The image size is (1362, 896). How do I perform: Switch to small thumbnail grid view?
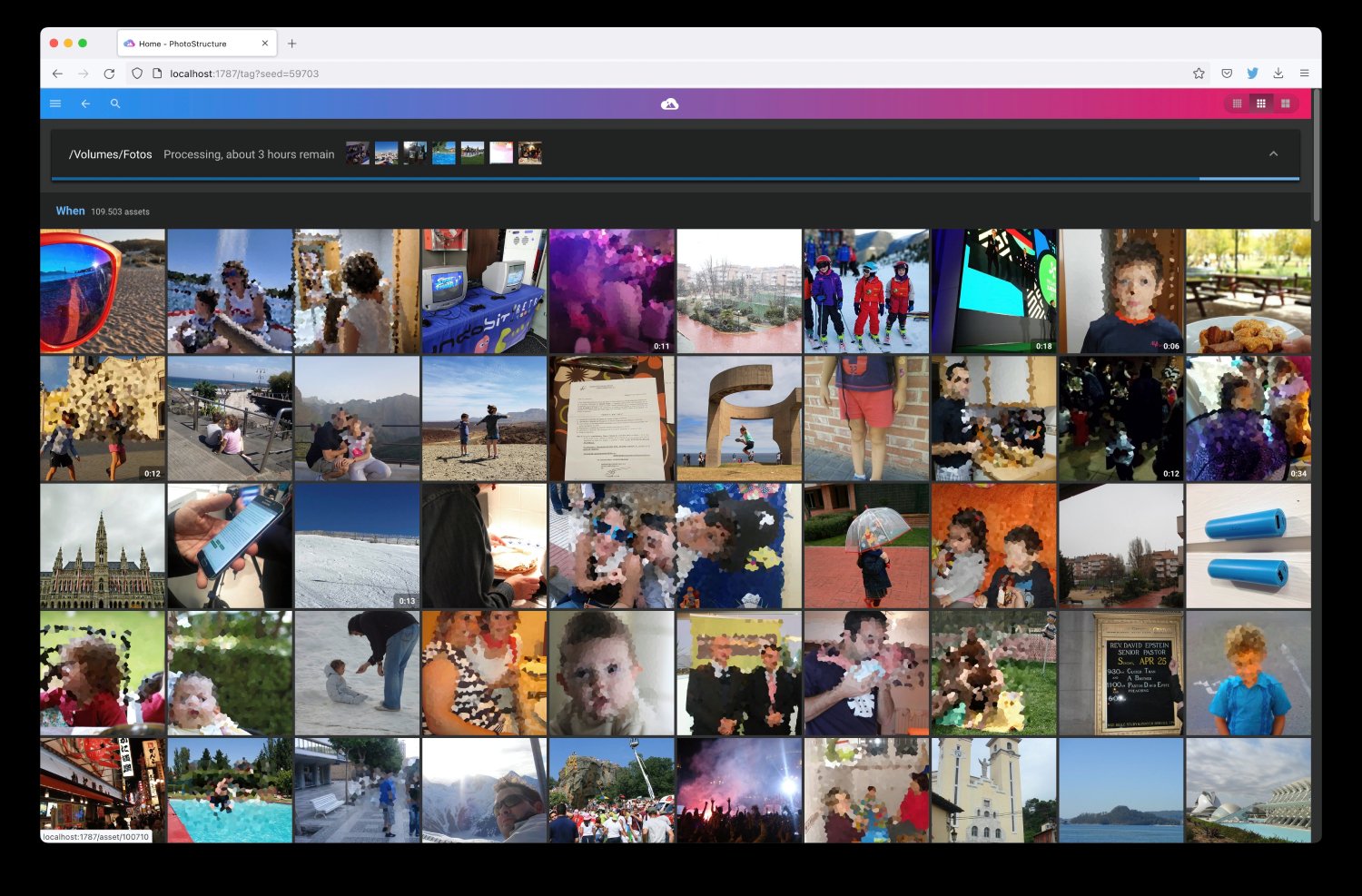[1237, 103]
